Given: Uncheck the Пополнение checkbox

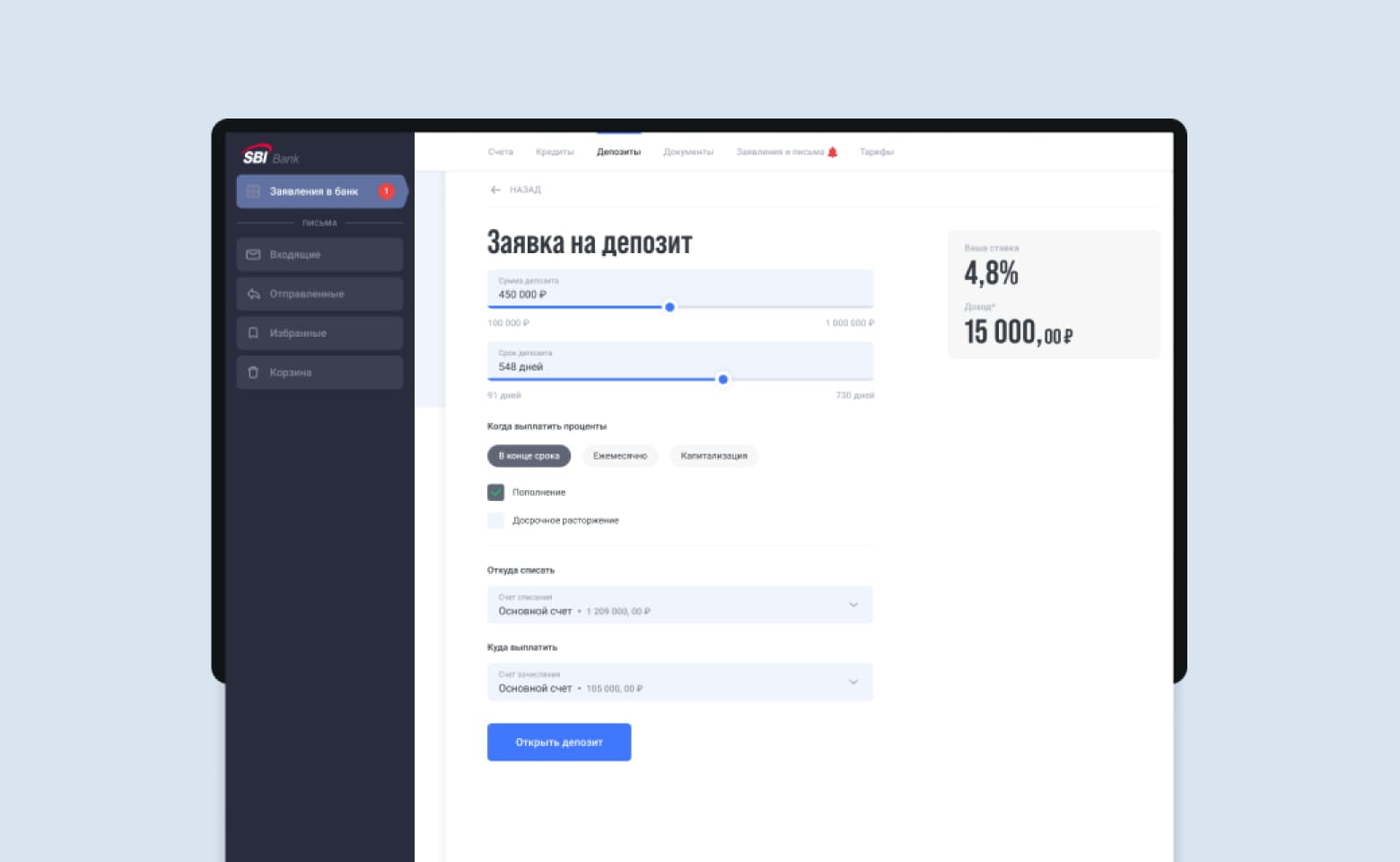Looking at the screenshot, I should pyautogui.click(x=495, y=492).
